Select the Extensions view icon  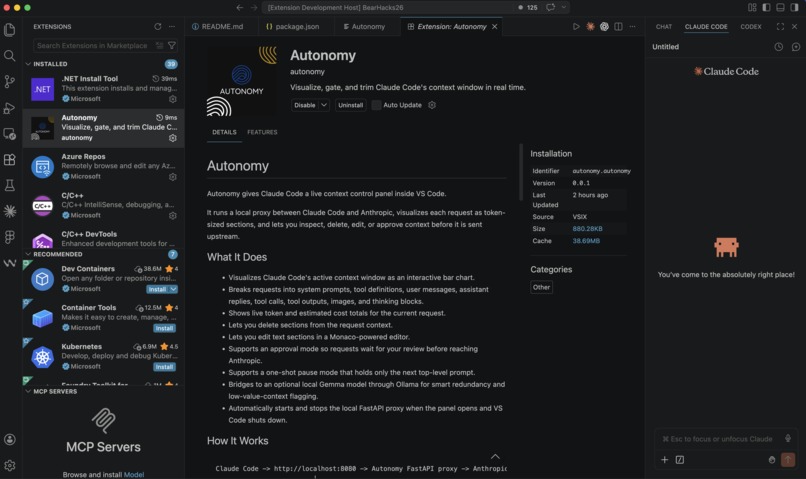click(x=10, y=159)
